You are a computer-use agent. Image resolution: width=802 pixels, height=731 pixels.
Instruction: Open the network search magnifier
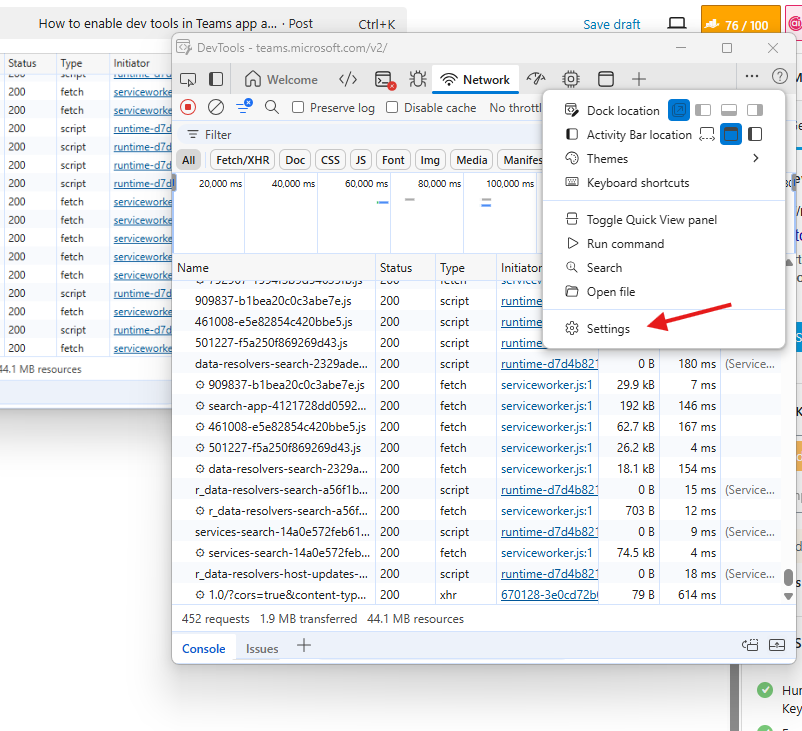(x=272, y=107)
